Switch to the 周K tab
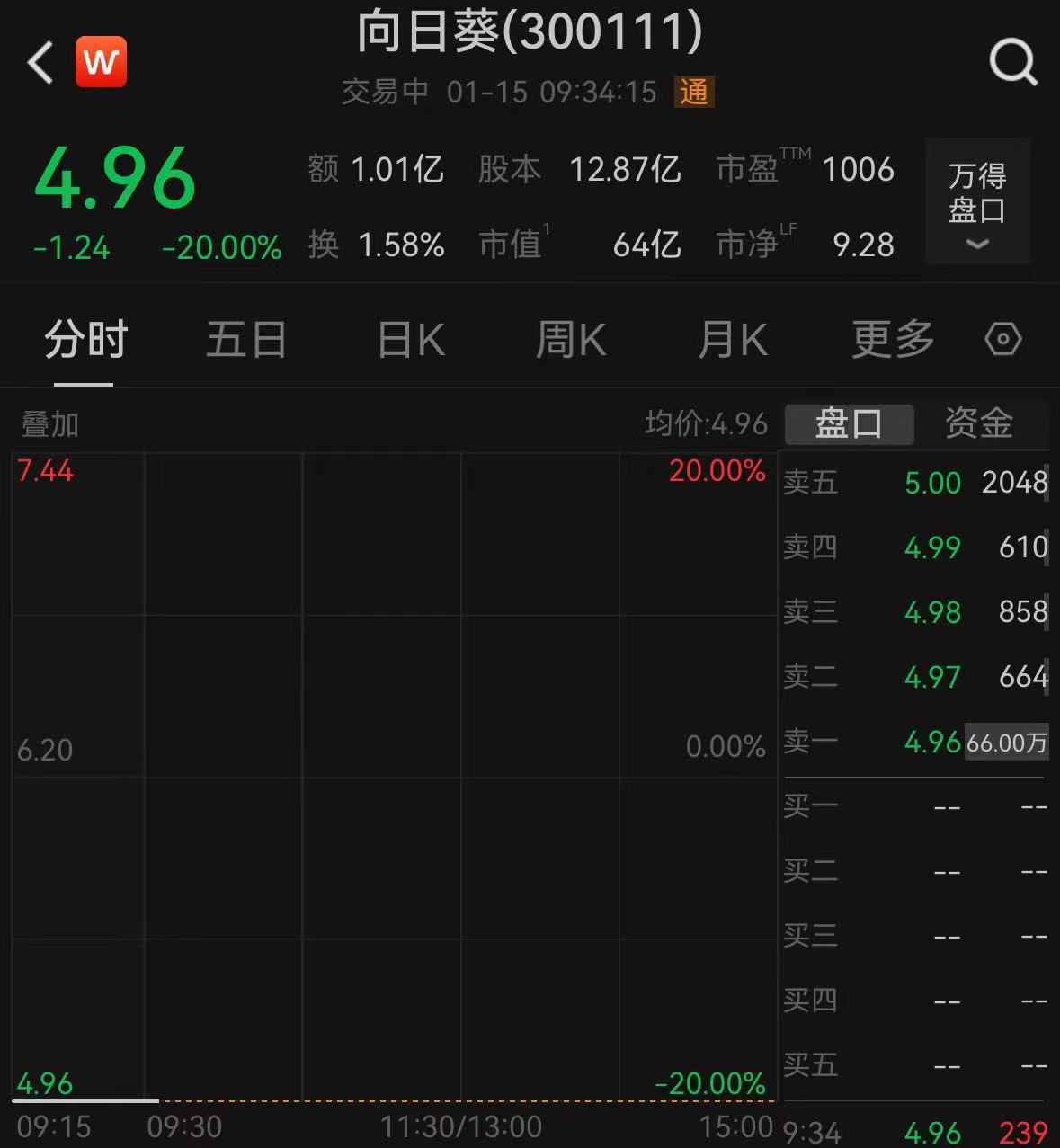The image size is (1060, 1148). click(571, 341)
